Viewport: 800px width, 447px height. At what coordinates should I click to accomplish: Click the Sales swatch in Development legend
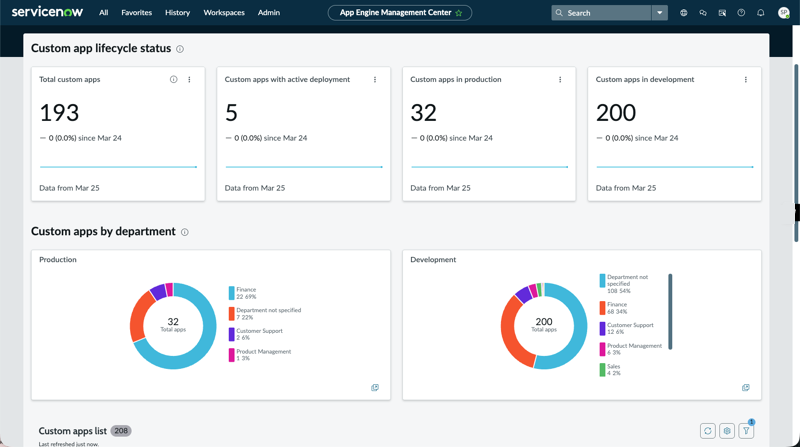(603, 370)
